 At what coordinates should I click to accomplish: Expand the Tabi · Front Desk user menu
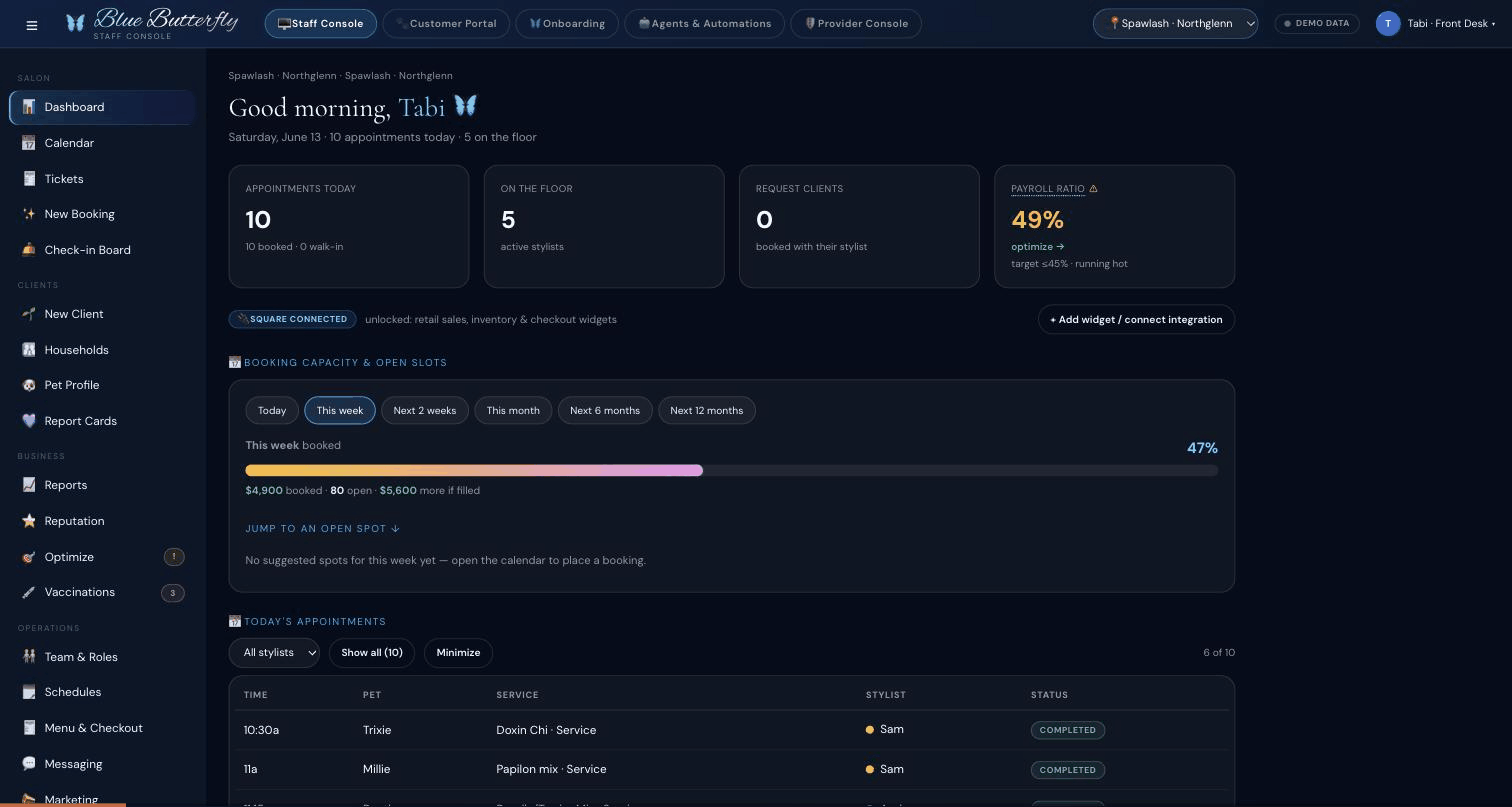tap(1437, 24)
